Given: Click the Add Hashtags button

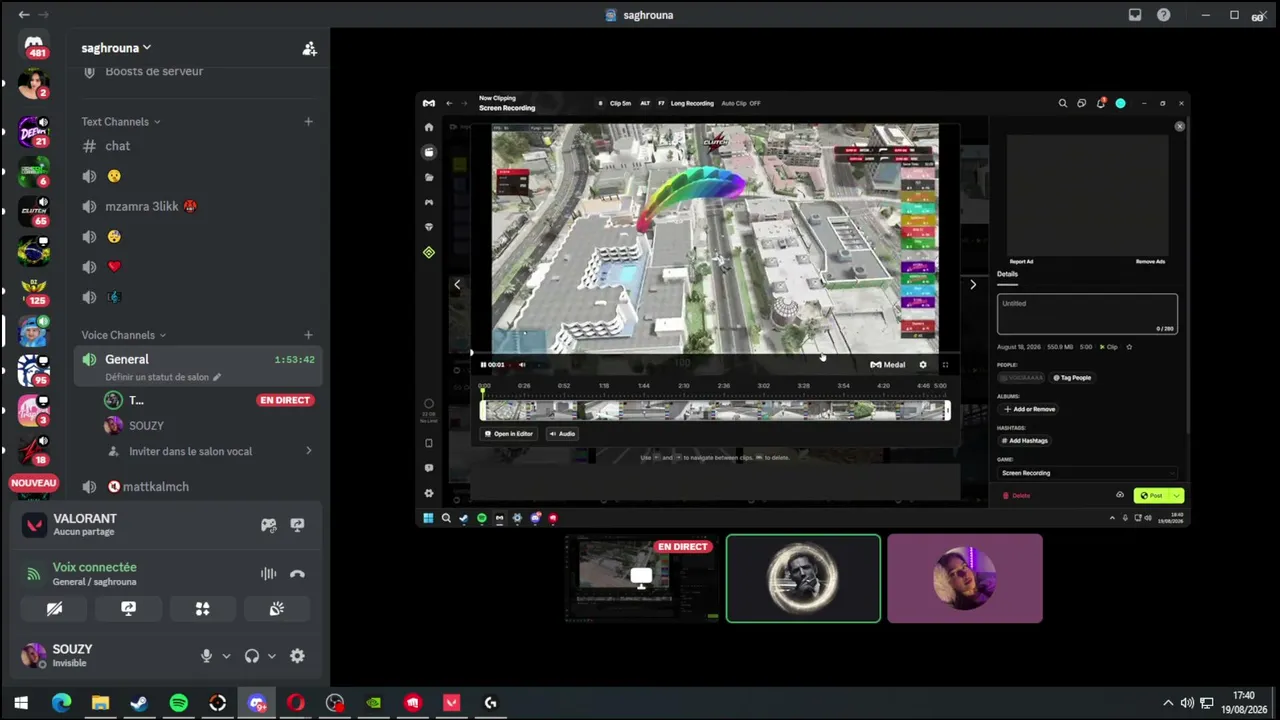Looking at the screenshot, I should 1025,441.
